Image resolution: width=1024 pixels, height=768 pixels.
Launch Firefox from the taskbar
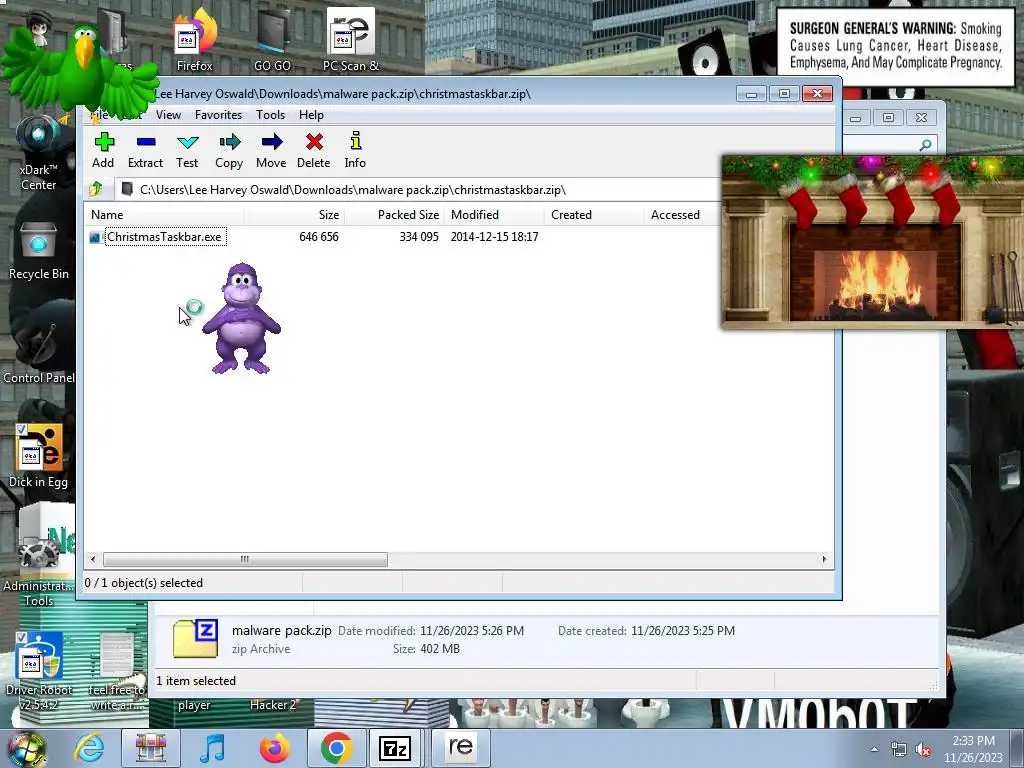(x=274, y=748)
